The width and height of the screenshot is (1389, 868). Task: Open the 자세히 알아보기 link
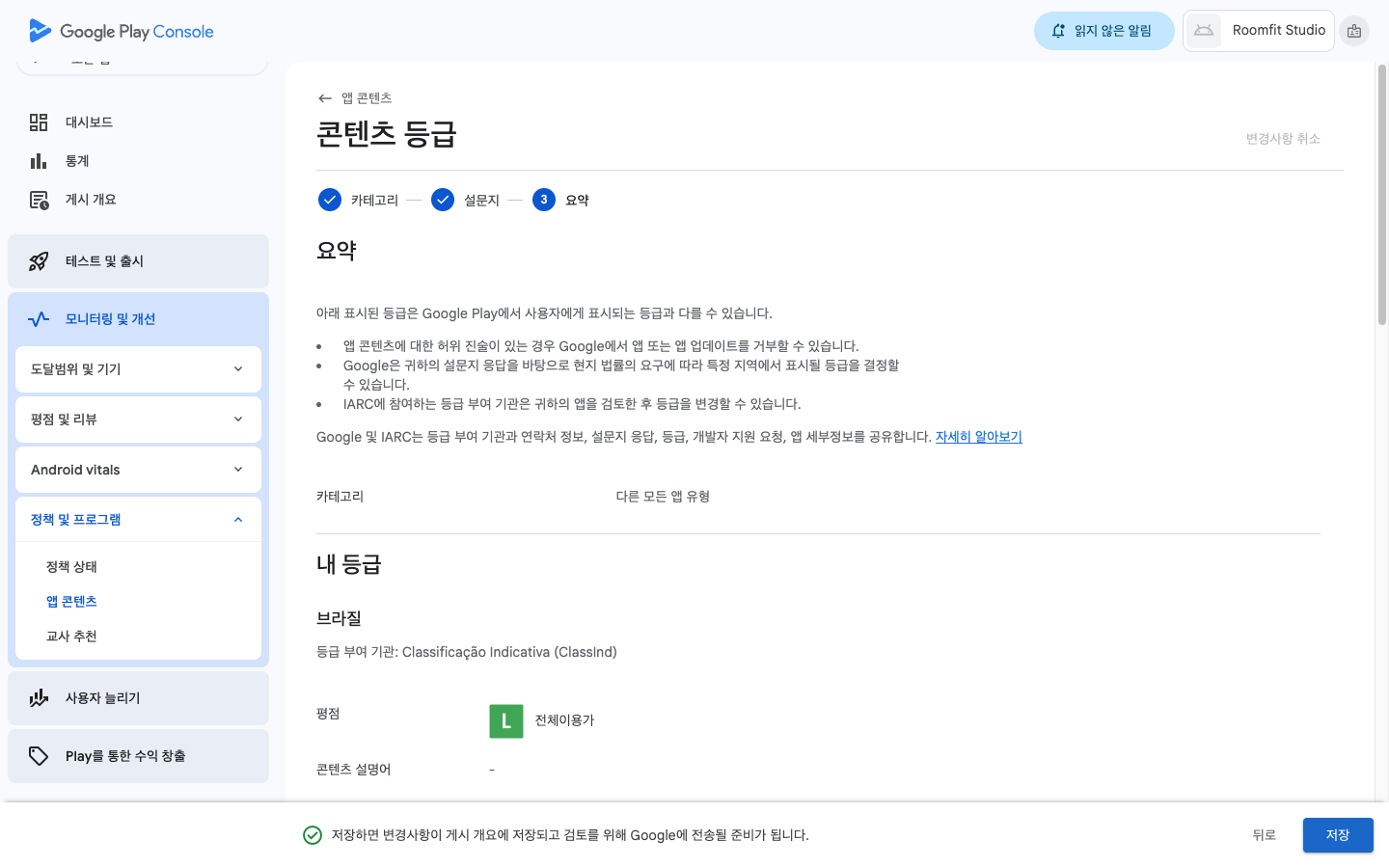coord(978,437)
